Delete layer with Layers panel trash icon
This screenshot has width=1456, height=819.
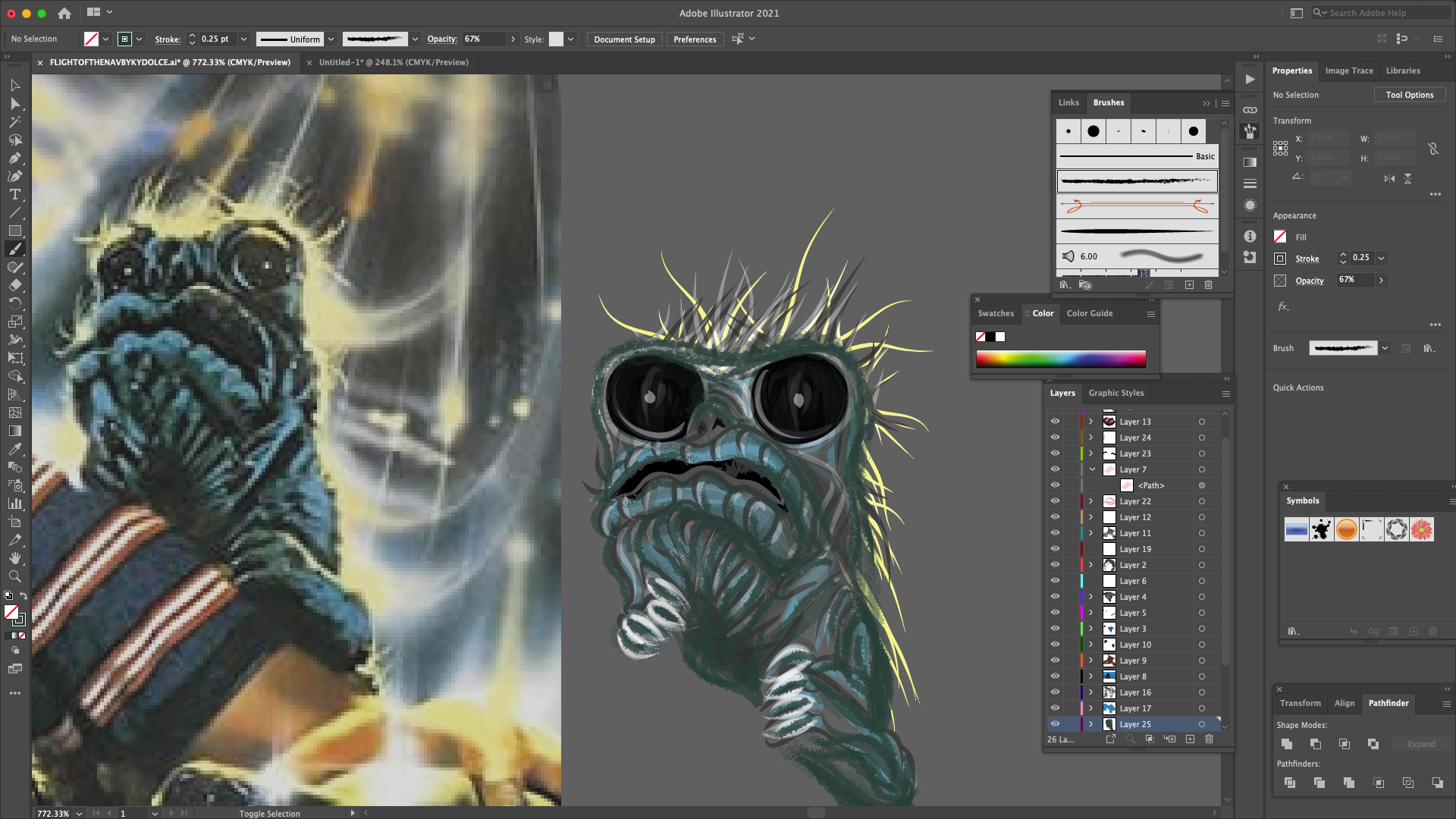[x=1210, y=739]
